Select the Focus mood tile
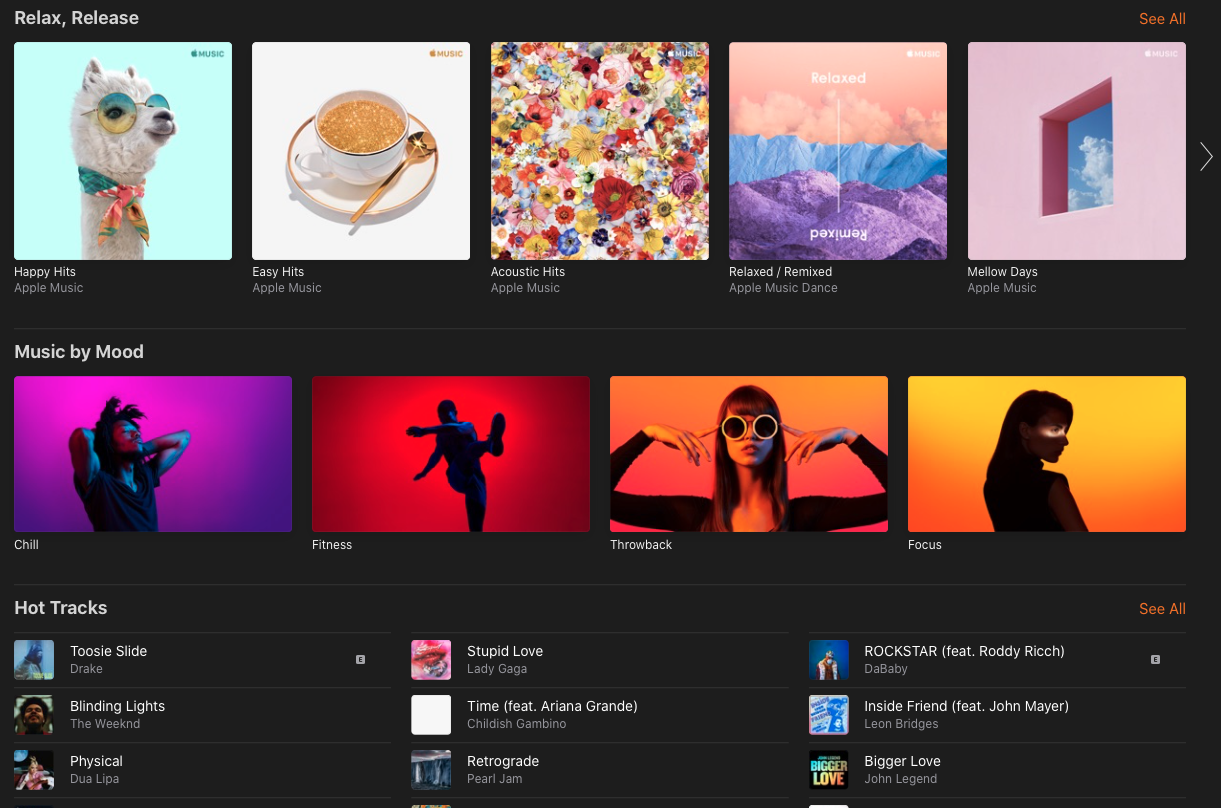 1046,453
